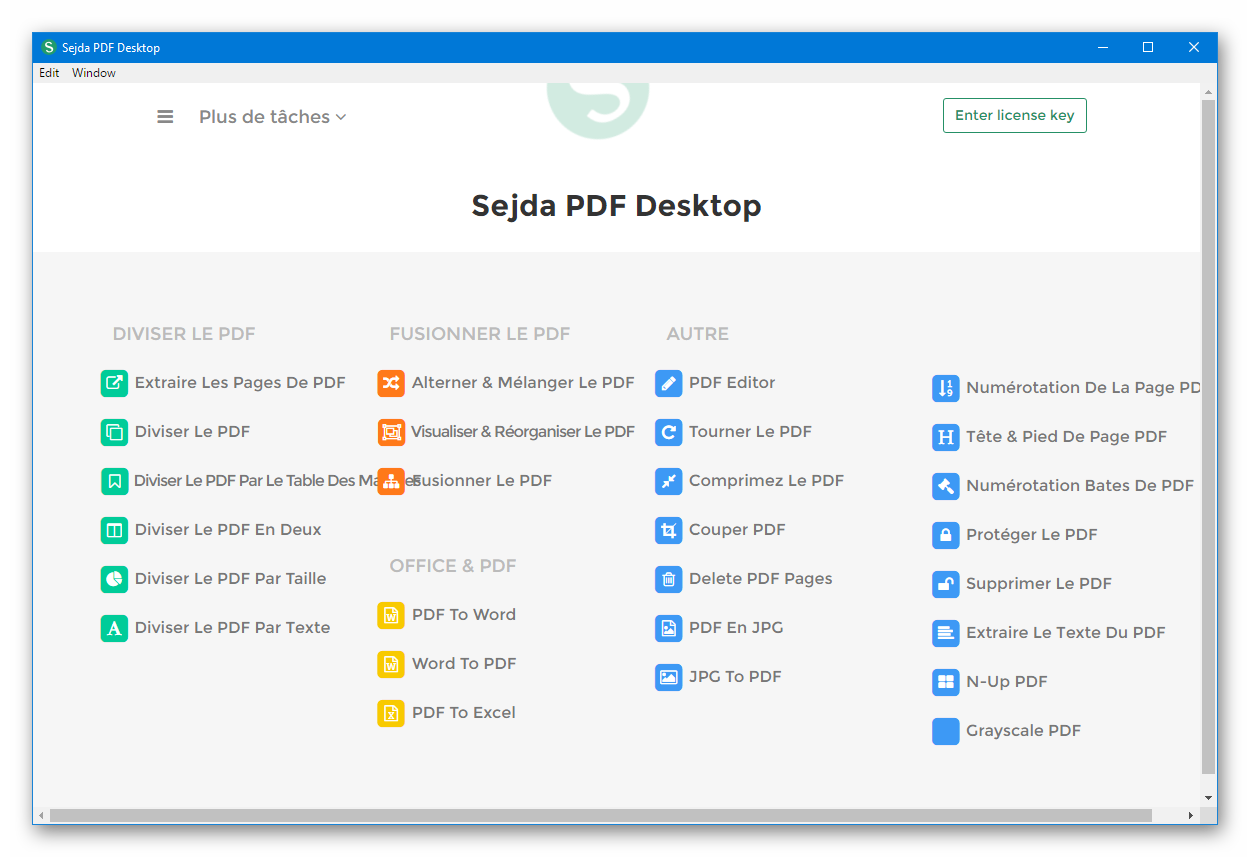Screen dimensions: 1250x857
Task: Open the PDF Editor link
Action: coord(732,383)
